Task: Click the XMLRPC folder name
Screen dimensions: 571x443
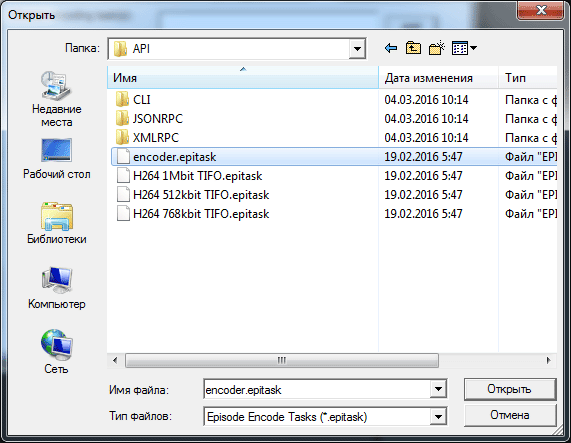Action: coord(156,138)
